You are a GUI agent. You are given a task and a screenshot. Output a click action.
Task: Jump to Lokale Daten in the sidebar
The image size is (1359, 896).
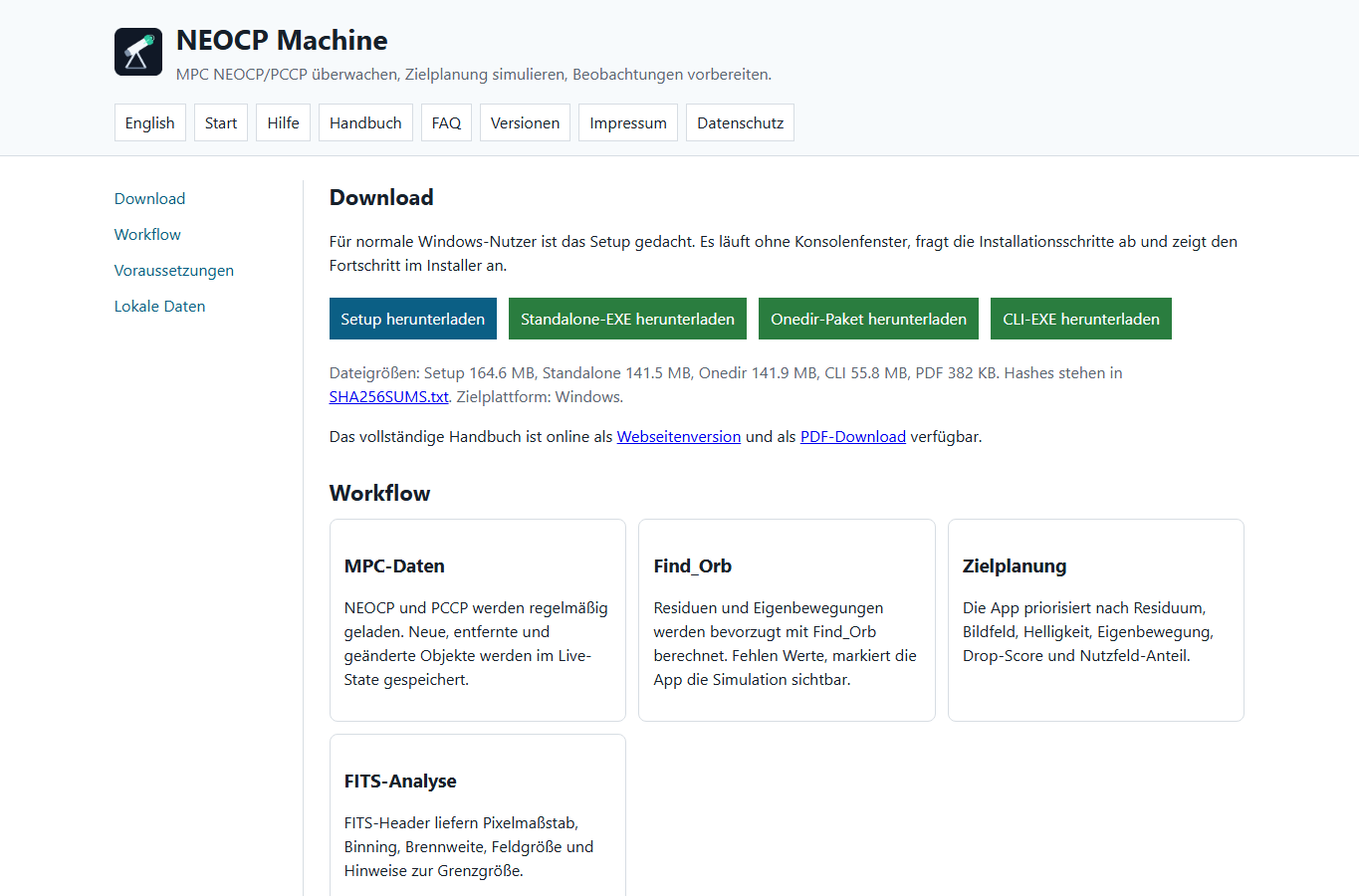pyautogui.click(x=159, y=306)
